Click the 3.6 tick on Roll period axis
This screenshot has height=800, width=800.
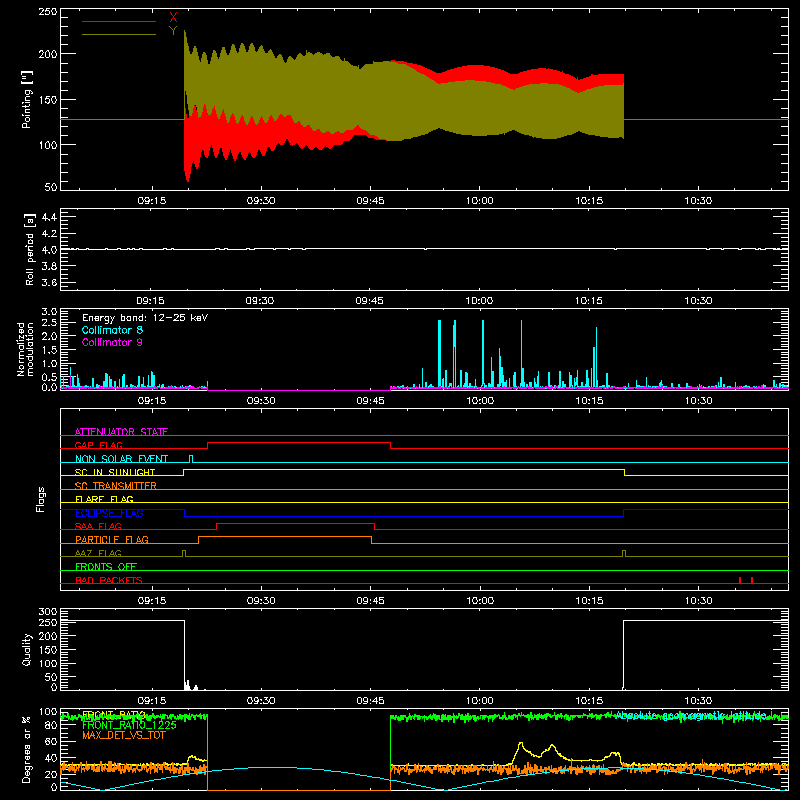(49, 282)
